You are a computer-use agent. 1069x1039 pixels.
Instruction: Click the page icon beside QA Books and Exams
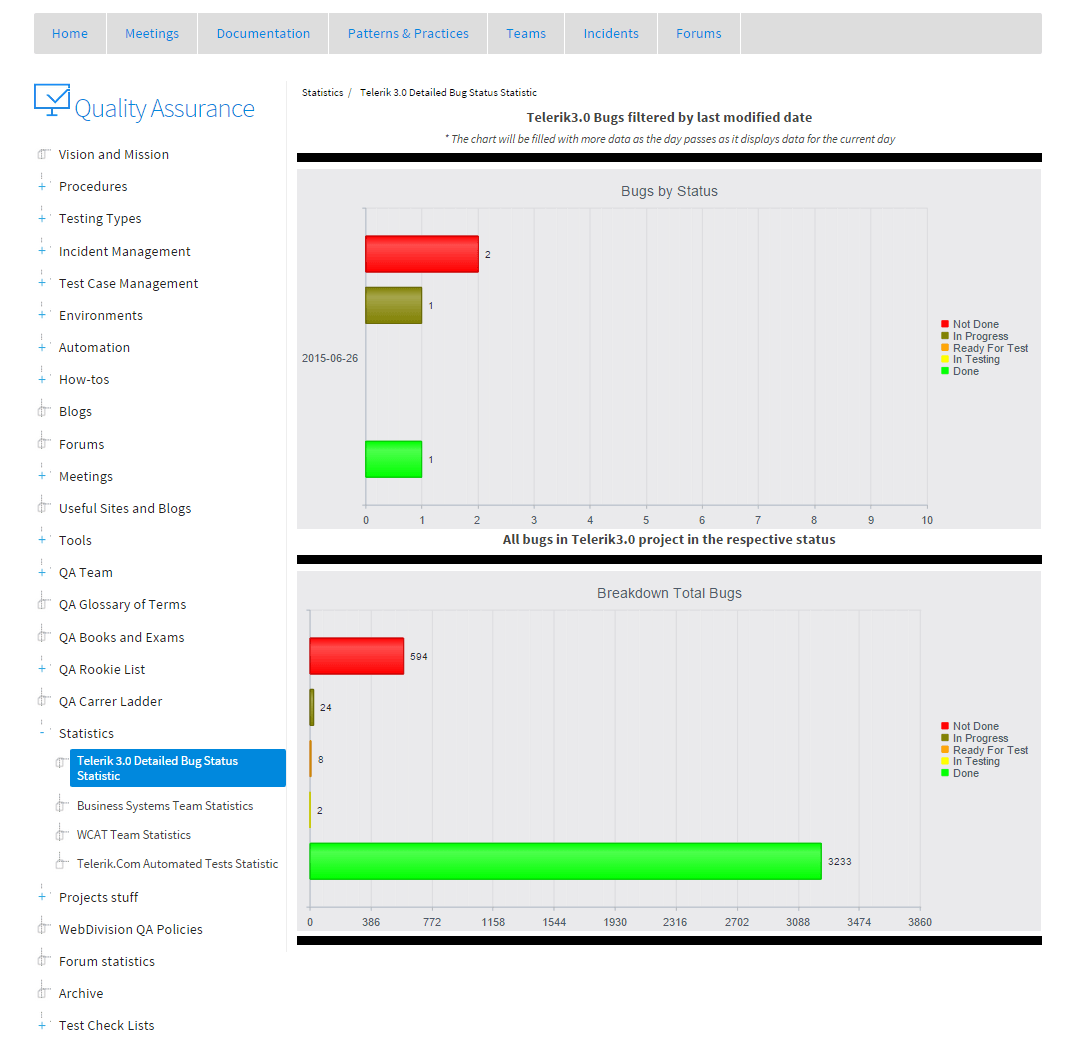click(x=43, y=637)
